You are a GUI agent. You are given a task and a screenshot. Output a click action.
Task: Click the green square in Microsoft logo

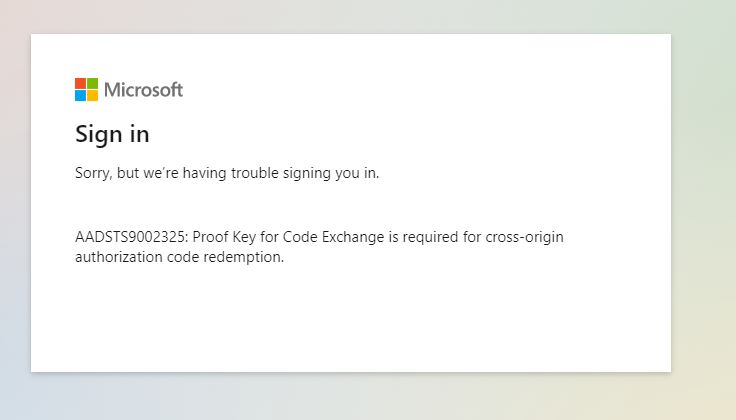pos(92,84)
